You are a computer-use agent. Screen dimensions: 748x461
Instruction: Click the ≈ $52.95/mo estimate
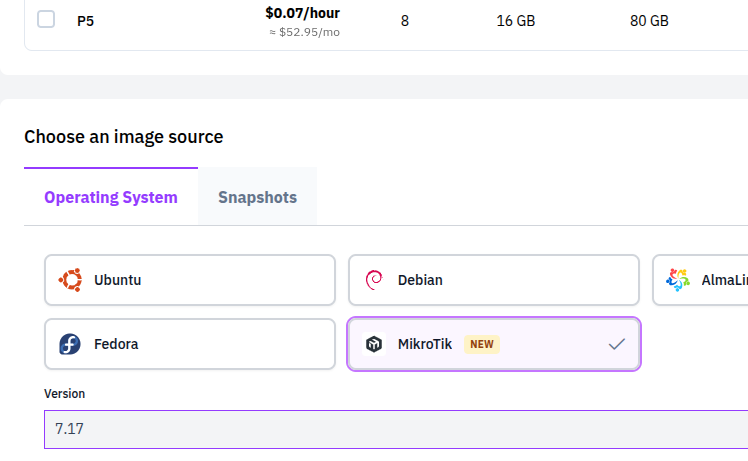click(304, 32)
